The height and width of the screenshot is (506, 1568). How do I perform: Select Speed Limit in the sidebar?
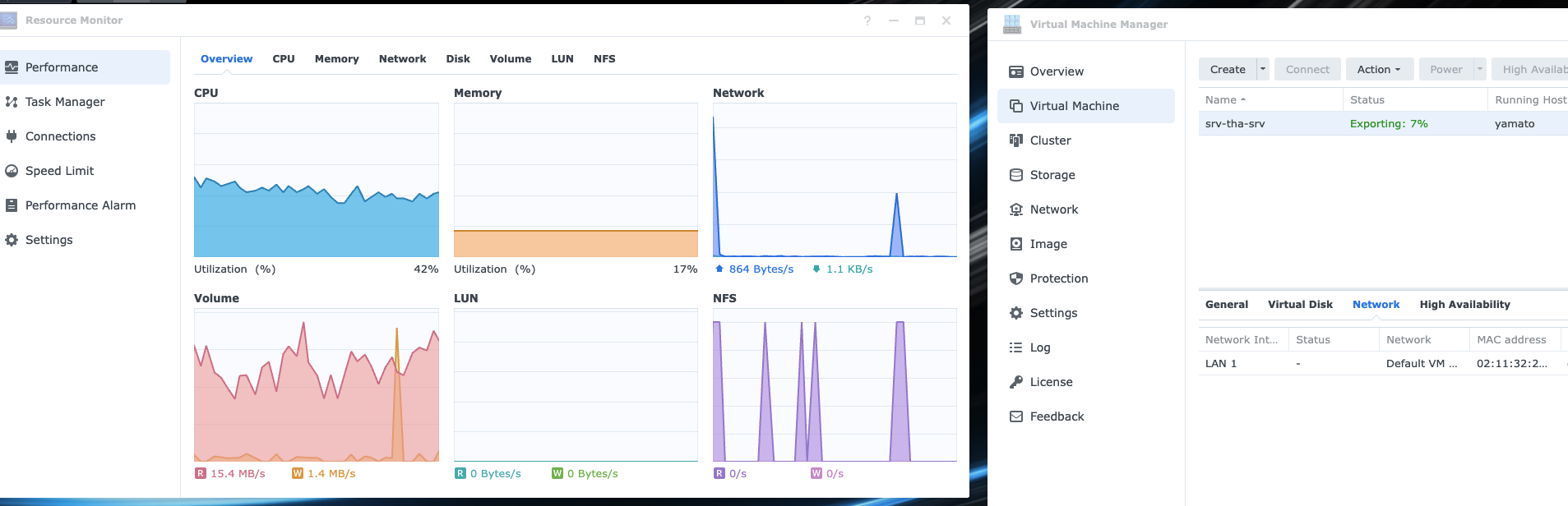(59, 171)
